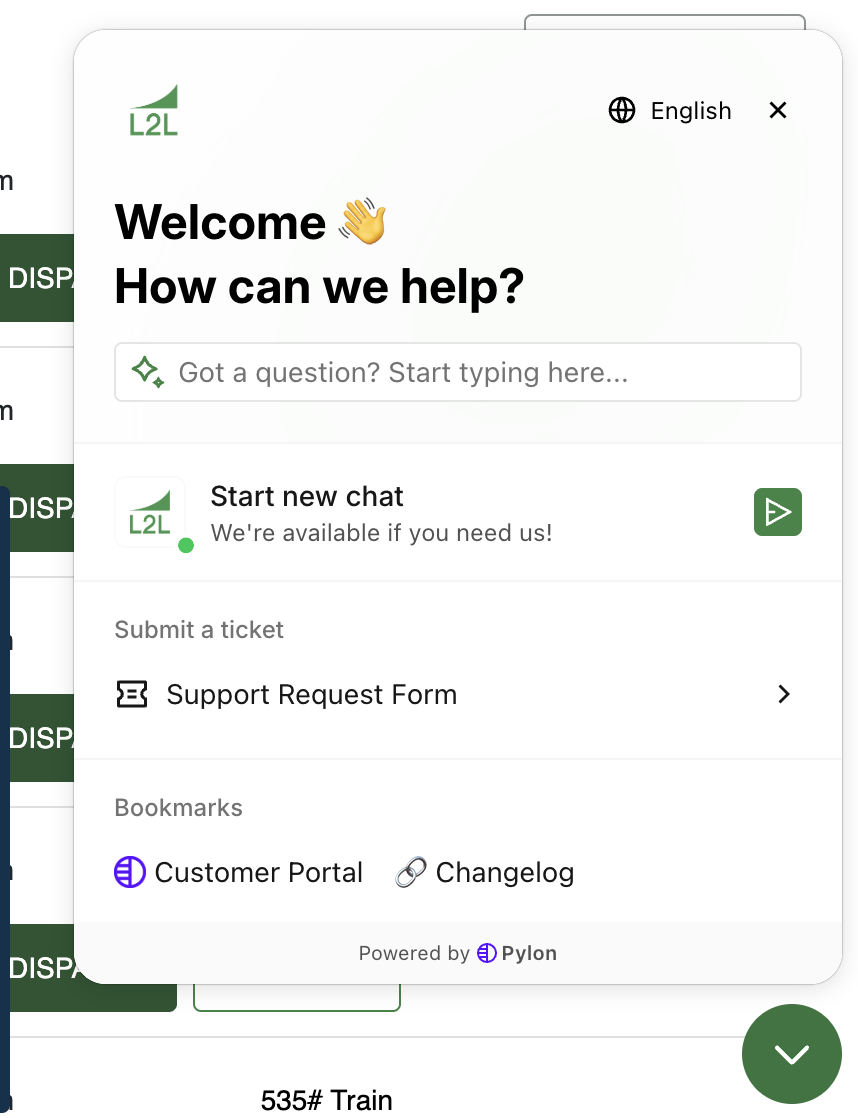This screenshot has width=858, height=1118.
Task: Close the help widget with X
Action: coord(777,110)
